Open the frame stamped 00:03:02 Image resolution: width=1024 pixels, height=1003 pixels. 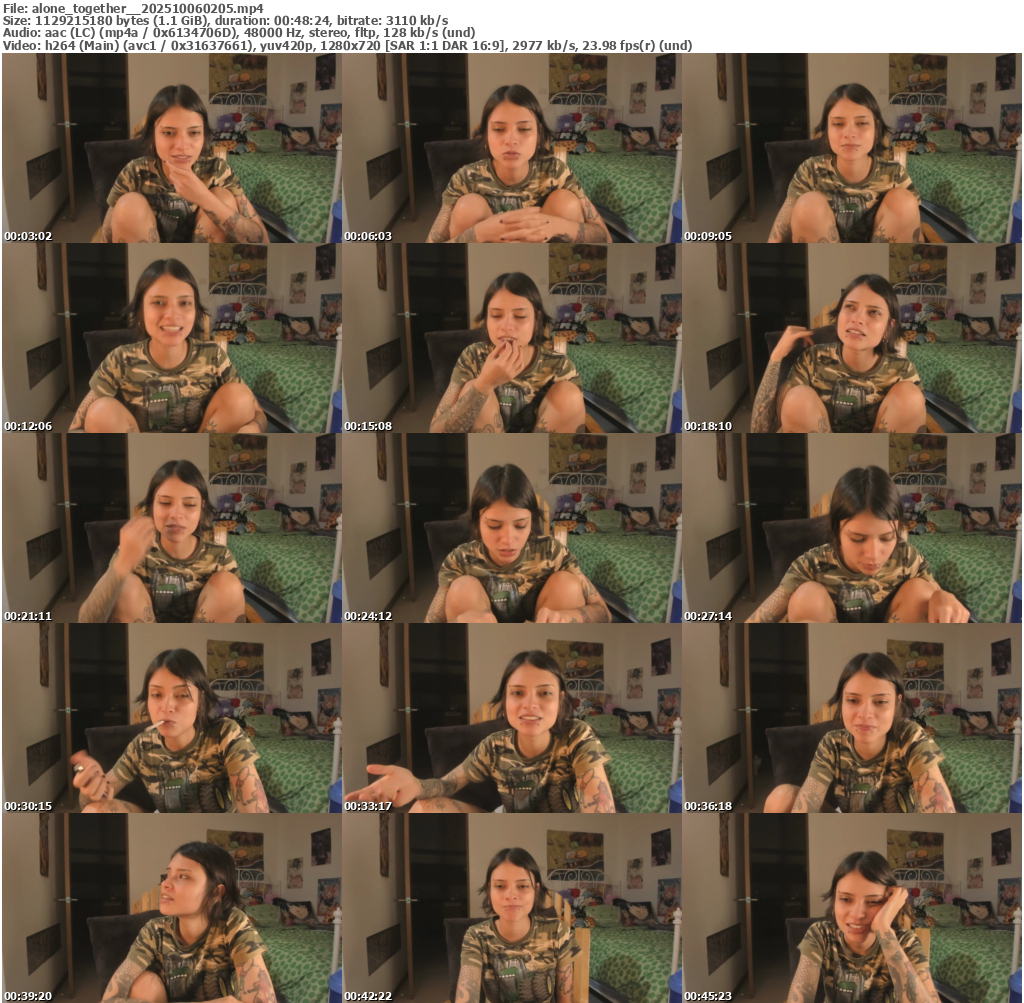172,148
